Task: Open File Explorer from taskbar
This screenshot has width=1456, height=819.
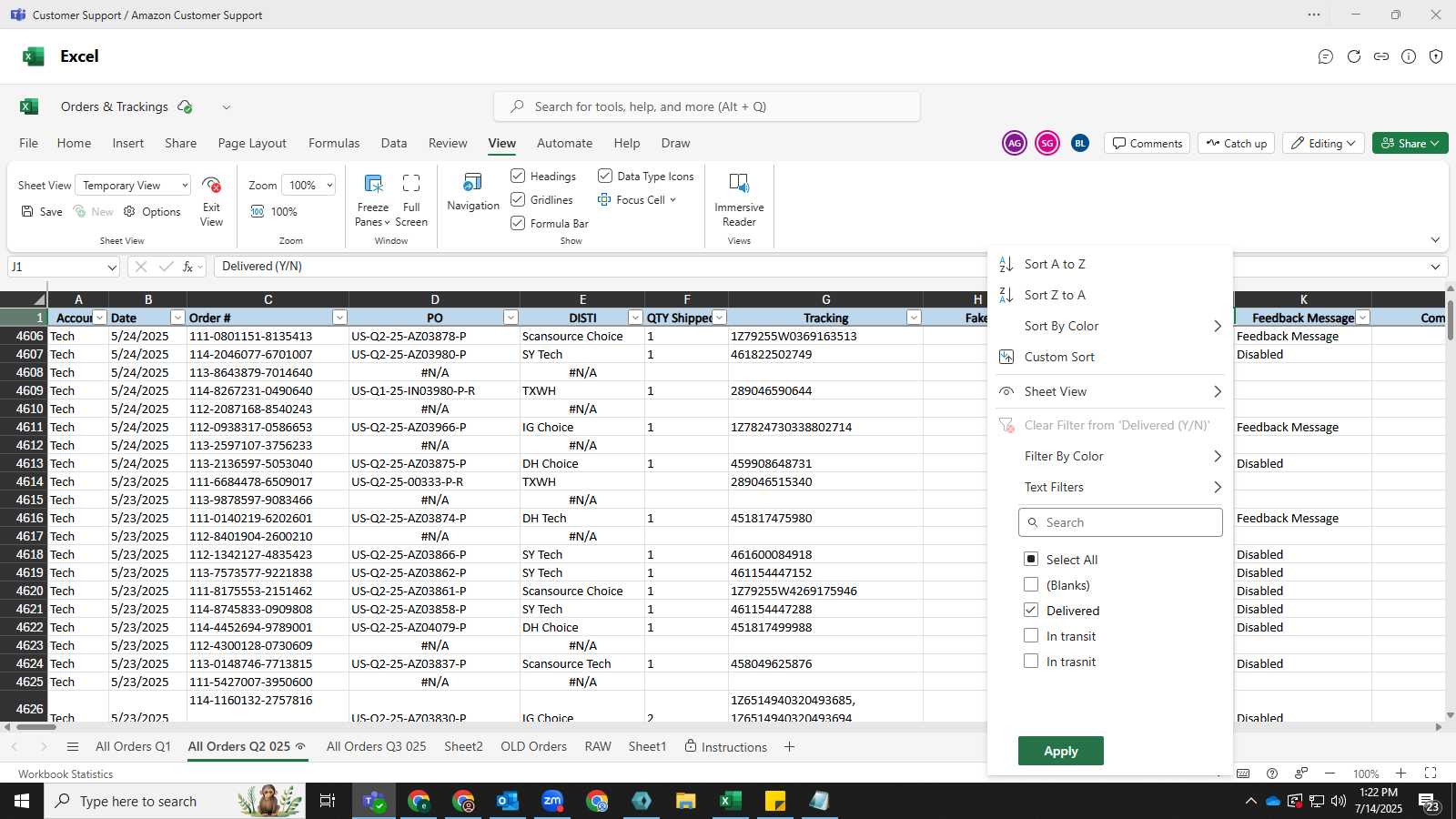Action: click(685, 801)
